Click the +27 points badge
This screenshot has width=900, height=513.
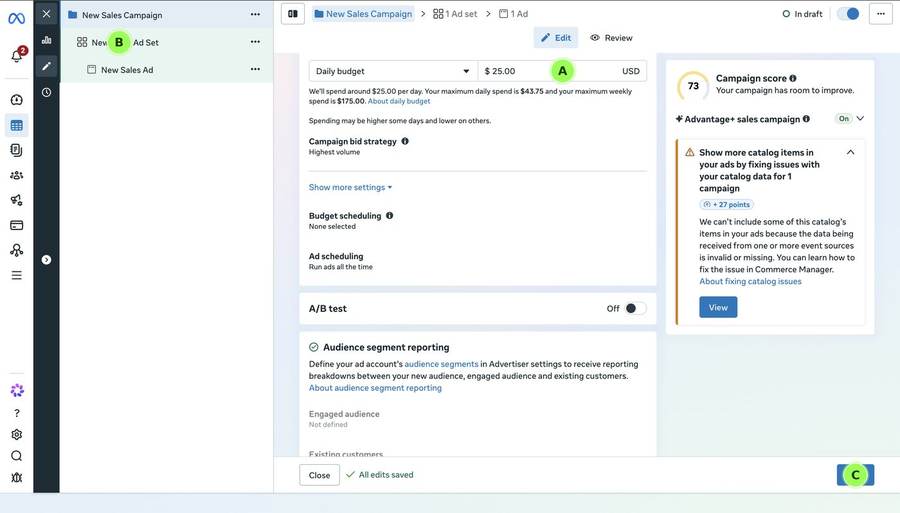[727, 204]
